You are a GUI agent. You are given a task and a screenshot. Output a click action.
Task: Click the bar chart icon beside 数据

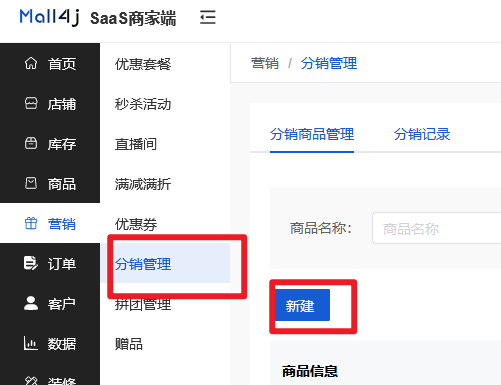coord(30,343)
